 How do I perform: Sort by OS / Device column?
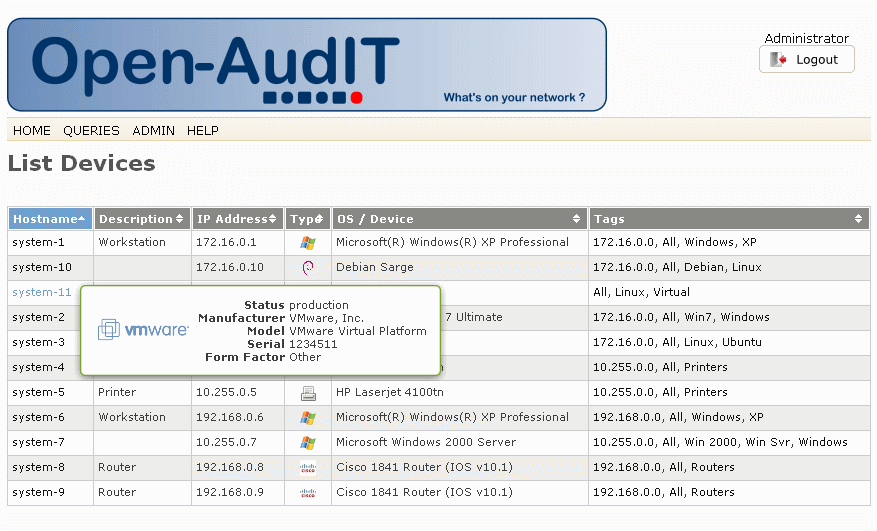[459, 219]
